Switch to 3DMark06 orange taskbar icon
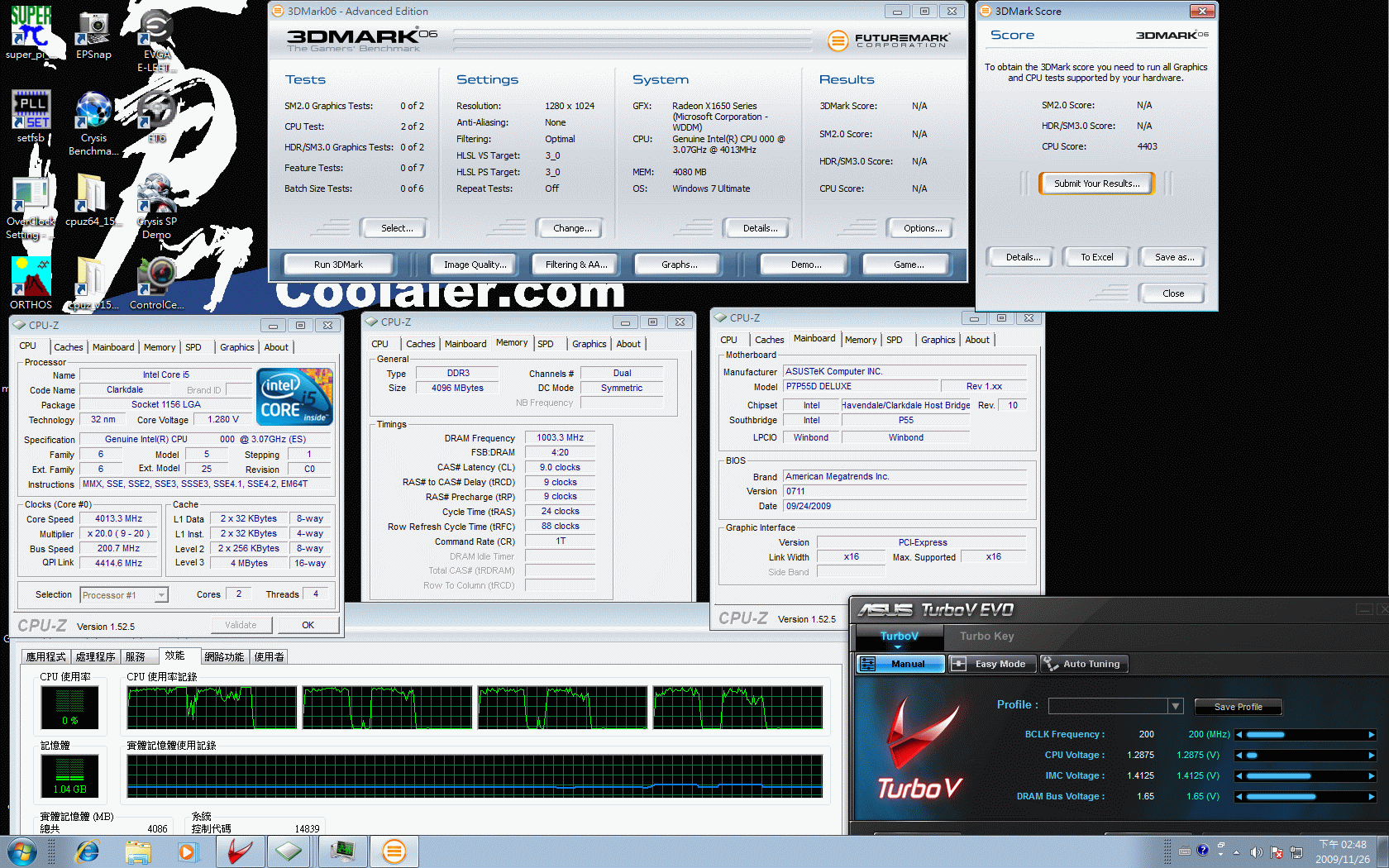This screenshot has height=868, width=1389. click(x=394, y=851)
